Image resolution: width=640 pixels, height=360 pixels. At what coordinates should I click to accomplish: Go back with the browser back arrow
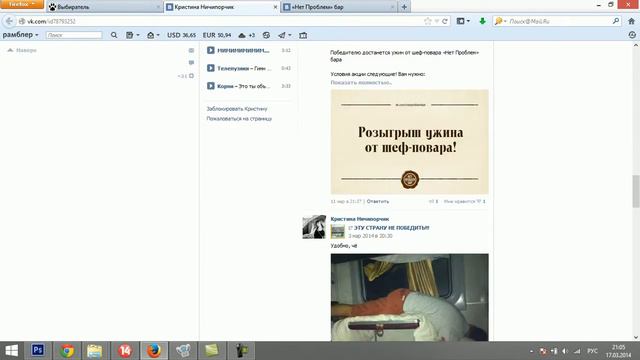pyautogui.click(x=9, y=21)
